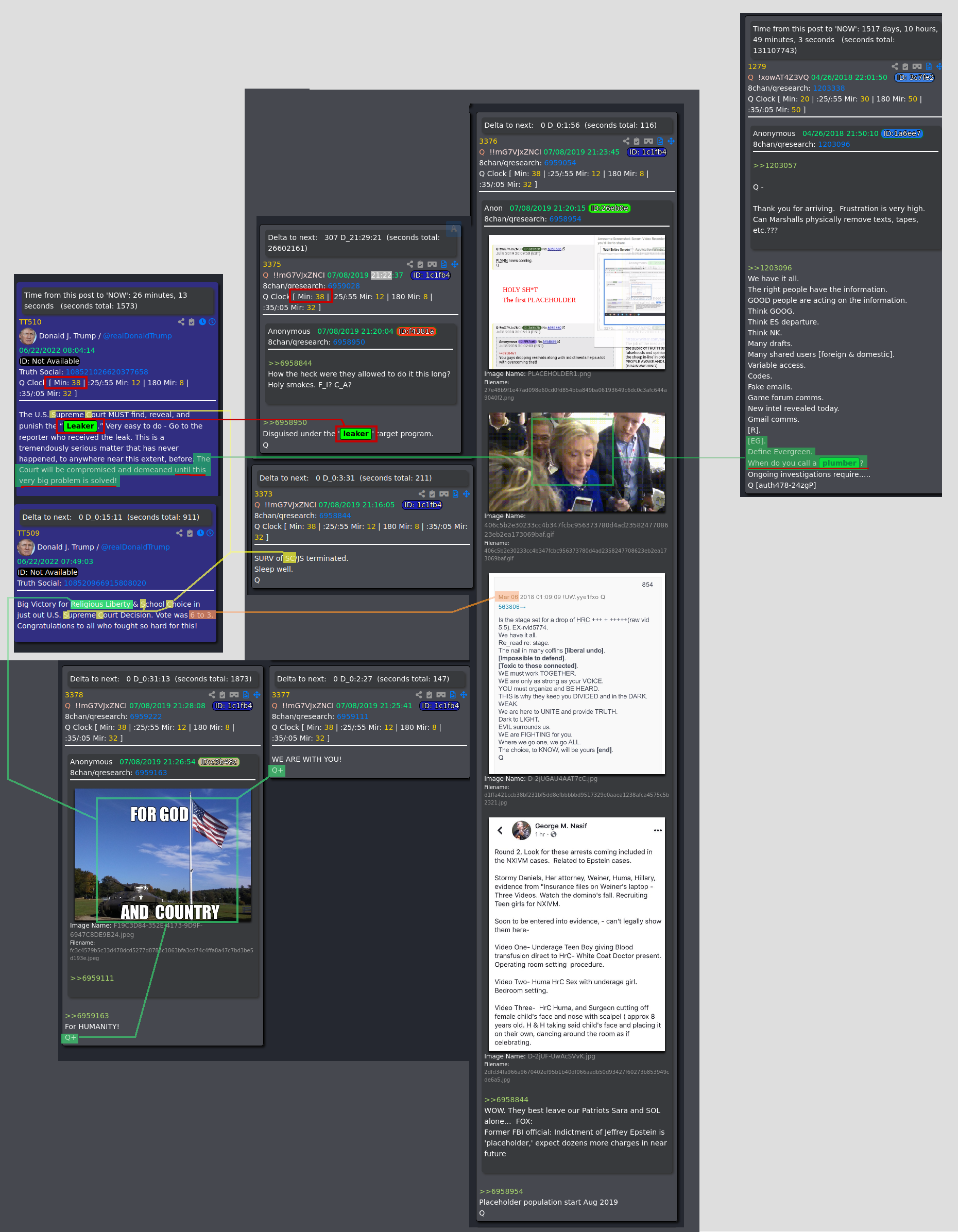Click the move arrows icon on post 3375
Image resolution: width=958 pixels, height=1232 pixels.
(x=455, y=264)
